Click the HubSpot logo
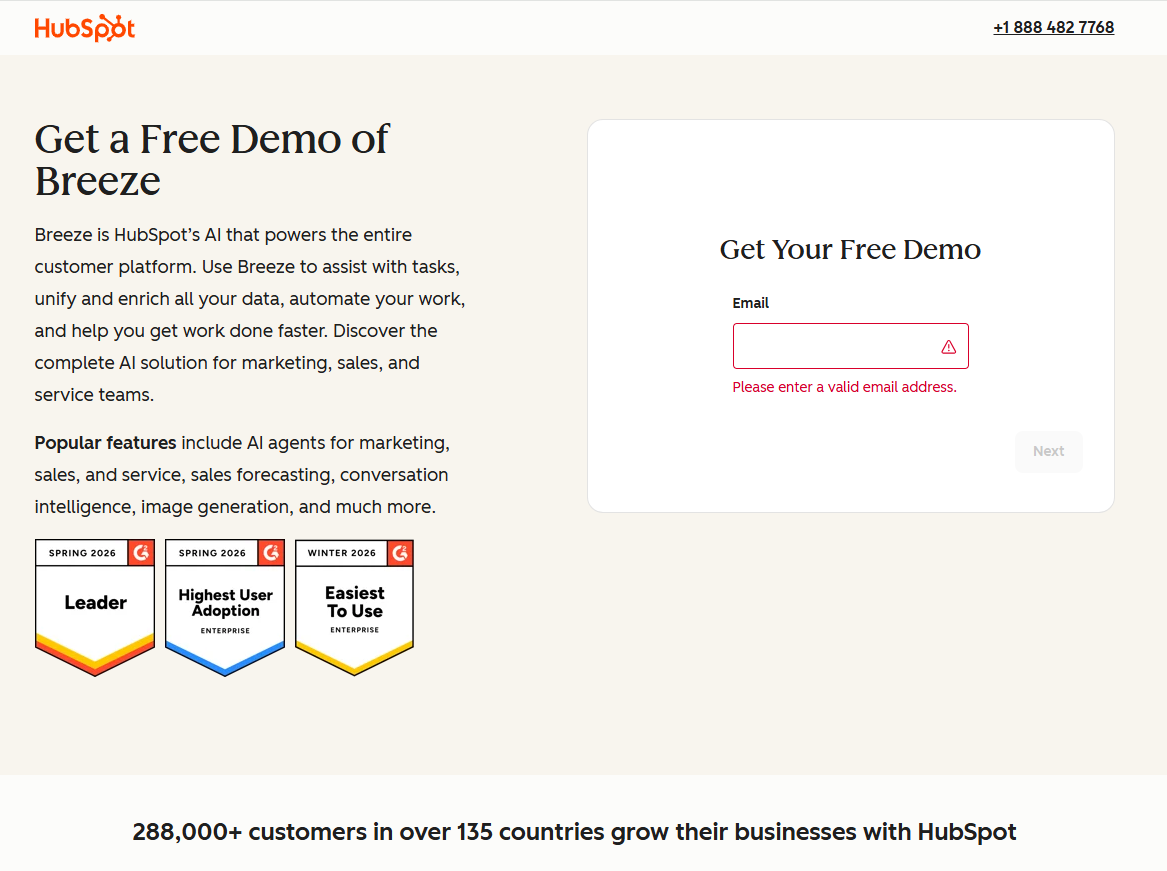Image resolution: width=1167 pixels, height=871 pixels. click(x=85, y=28)
